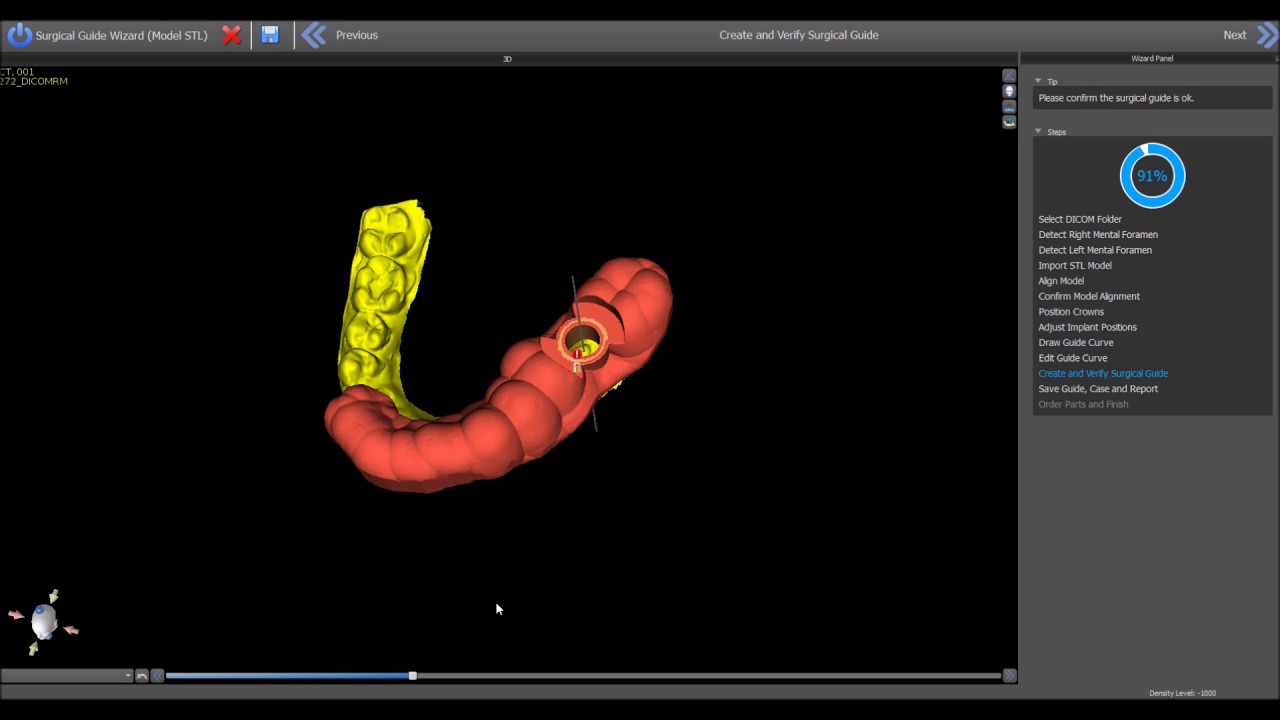Select 'Save Guide, Case and Report' step
Image resolution: width=1280 pixels, height=720 pixels.
(x=1098, y=389)
